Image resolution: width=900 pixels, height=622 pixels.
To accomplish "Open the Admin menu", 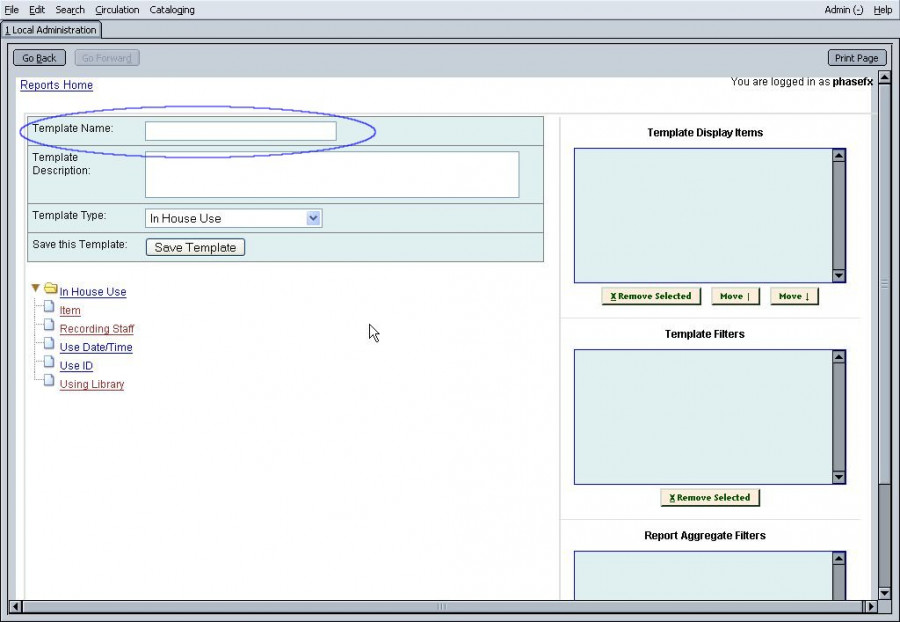I will [x=843, y=10].
